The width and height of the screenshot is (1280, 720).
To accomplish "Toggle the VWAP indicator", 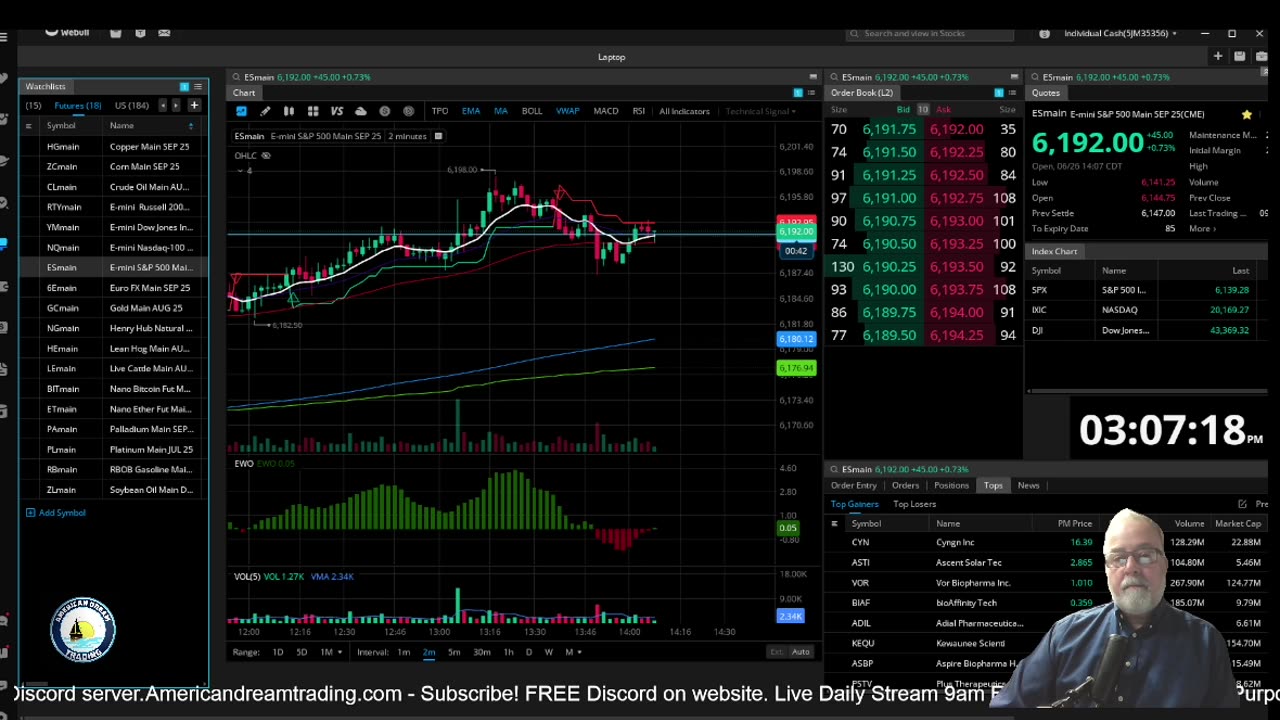I will 568,111.
